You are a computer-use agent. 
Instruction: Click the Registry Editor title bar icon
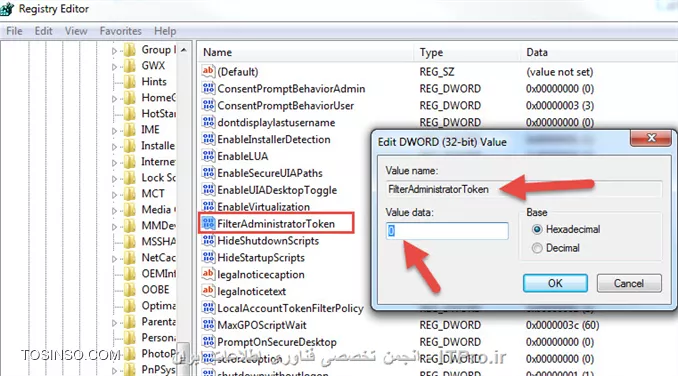(x=7, y=9)
